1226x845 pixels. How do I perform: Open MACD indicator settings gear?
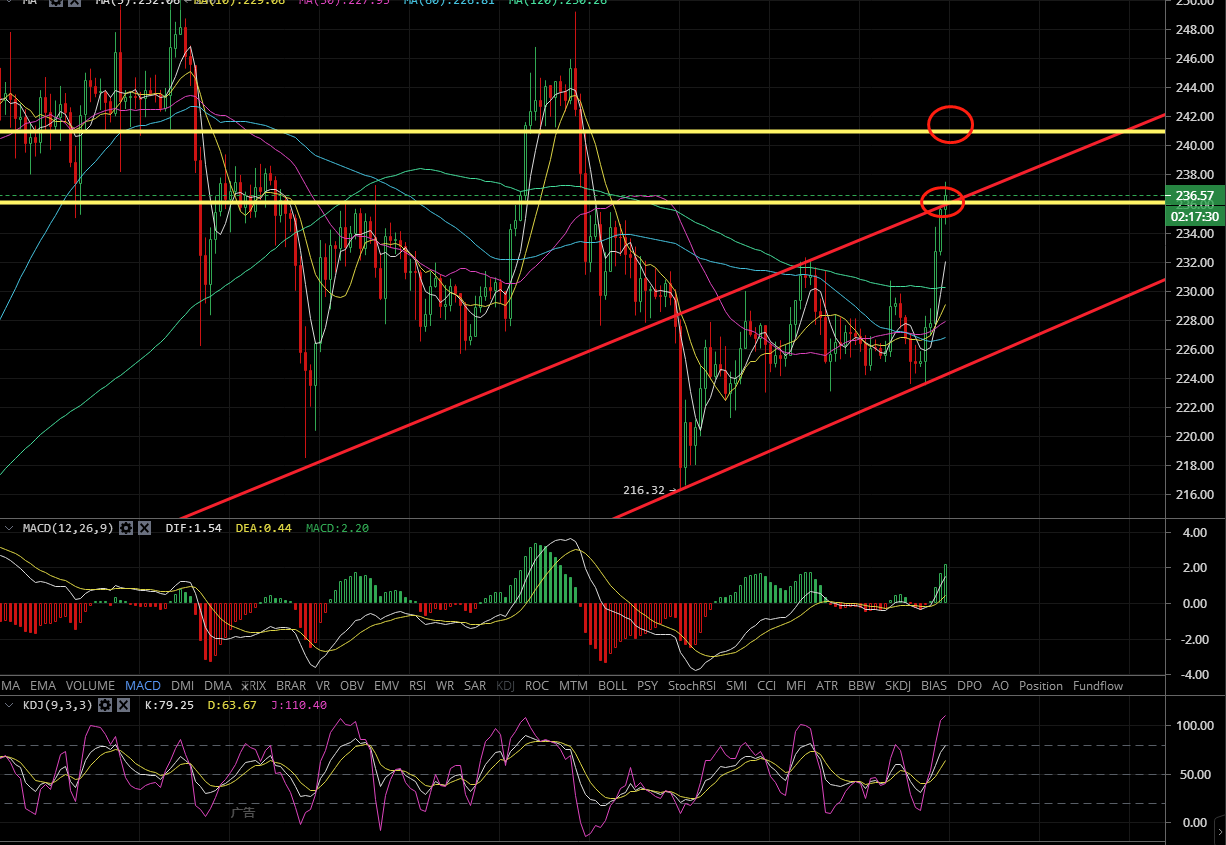point(126,527)
